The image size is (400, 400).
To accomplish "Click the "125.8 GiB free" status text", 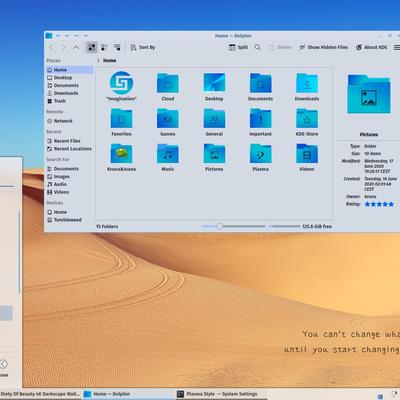I will pos(317,226).
